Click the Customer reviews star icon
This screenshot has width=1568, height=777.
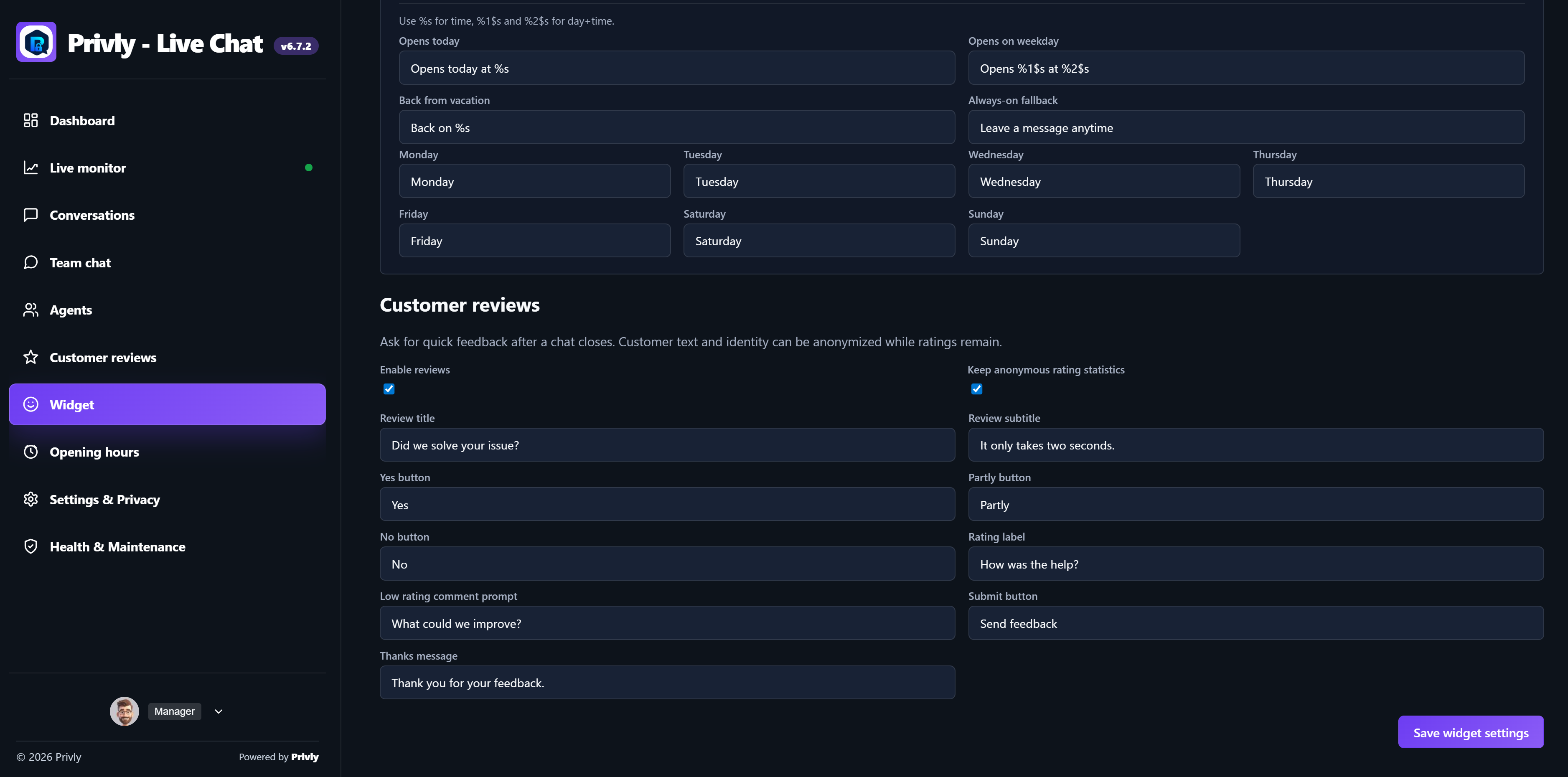pyautogui.click(x=30, y=357)
